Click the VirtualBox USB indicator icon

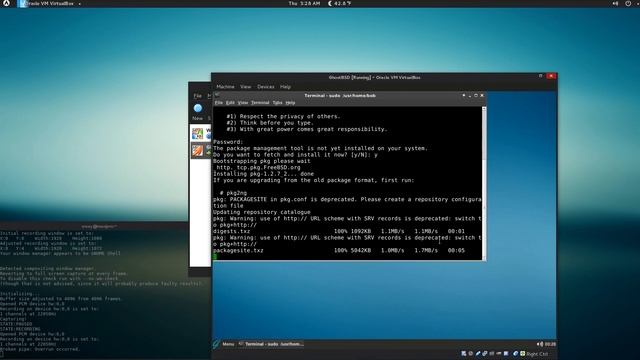(x=478, y=353)
